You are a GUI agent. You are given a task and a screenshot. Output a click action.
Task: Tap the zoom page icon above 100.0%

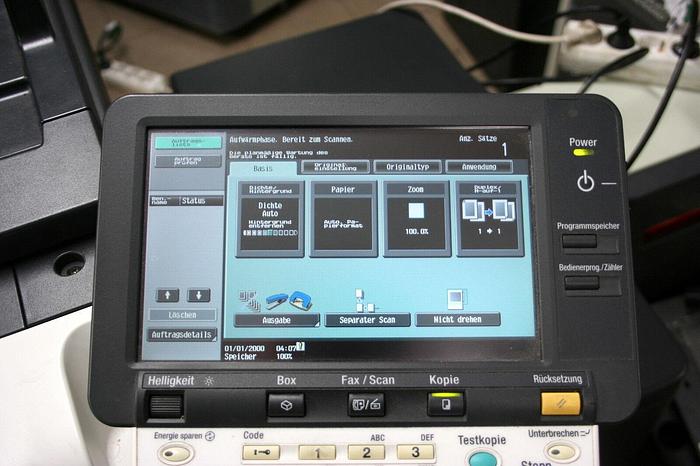click(x=416, y=211)
